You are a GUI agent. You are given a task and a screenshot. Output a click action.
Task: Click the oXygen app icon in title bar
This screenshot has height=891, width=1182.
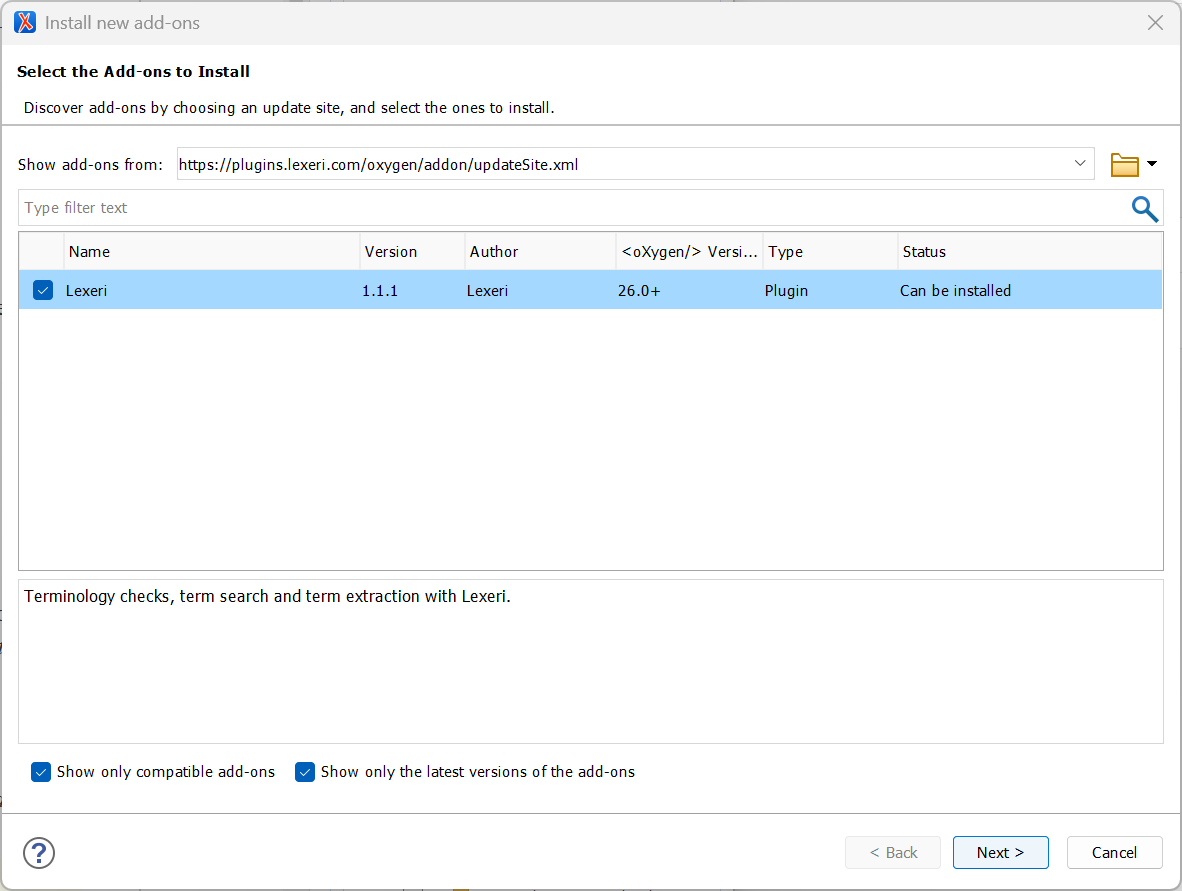point(25,23)
